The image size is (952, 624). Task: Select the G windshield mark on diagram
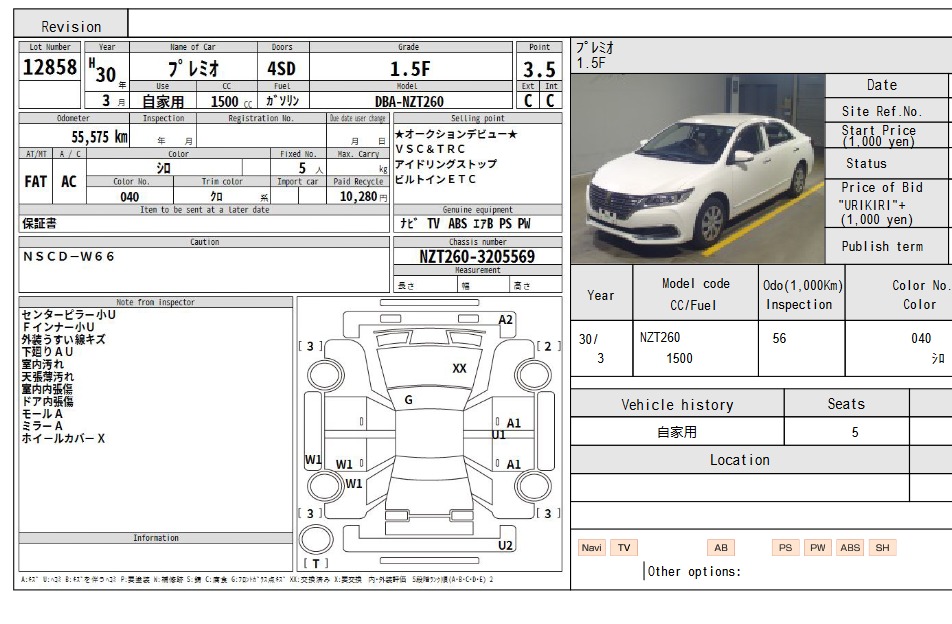point(408,400)
